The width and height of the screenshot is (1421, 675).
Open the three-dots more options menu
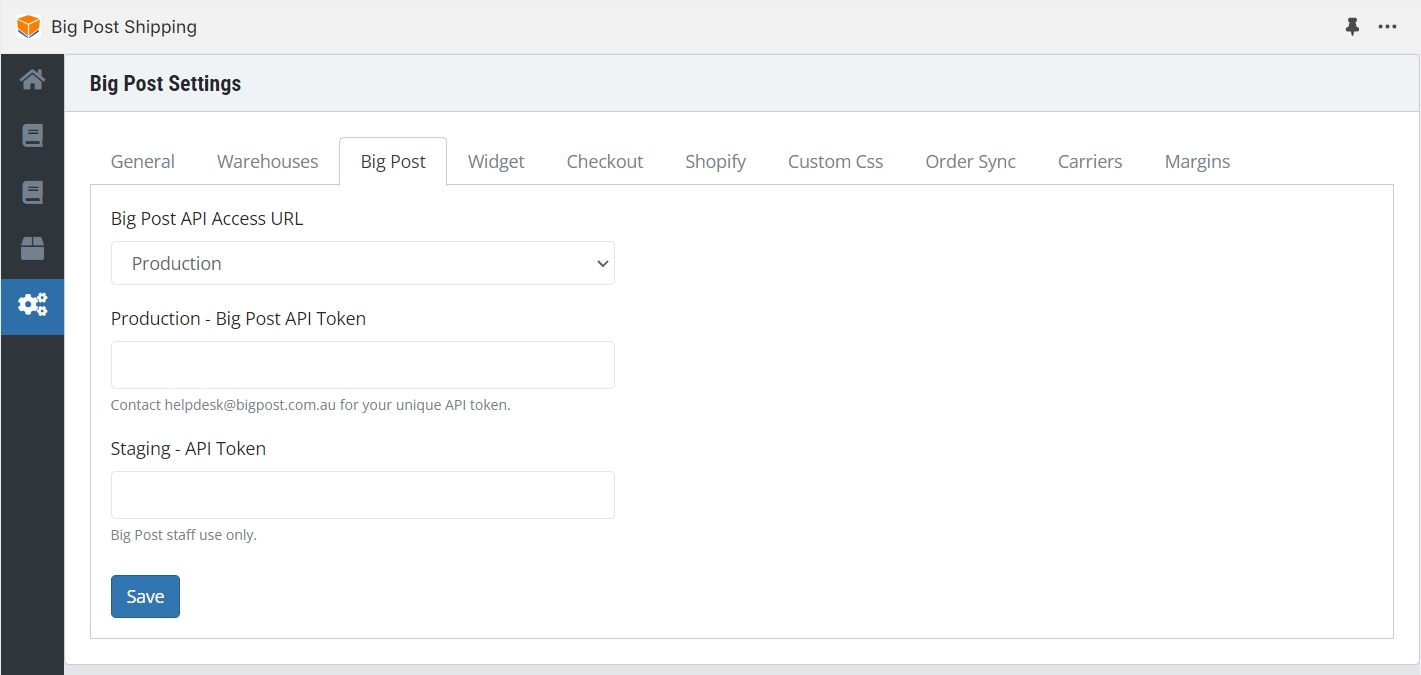pyautogui.click(x=1387, y=27)
